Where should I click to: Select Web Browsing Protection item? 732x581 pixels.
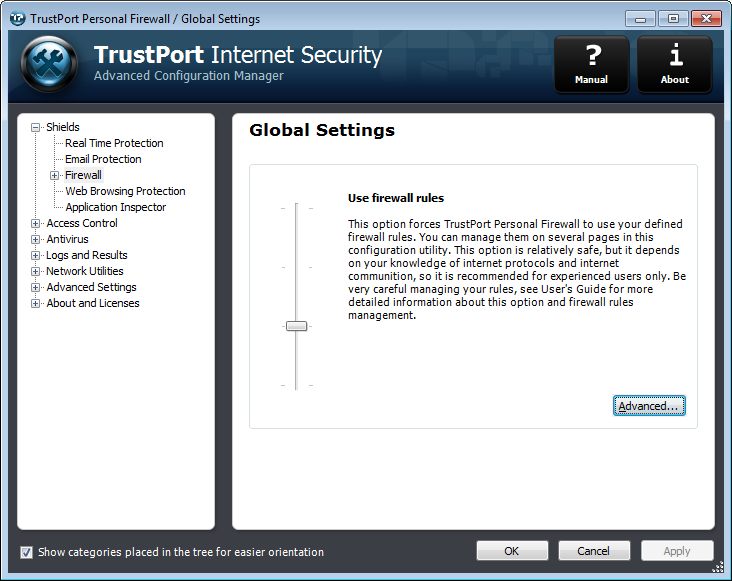125,191
